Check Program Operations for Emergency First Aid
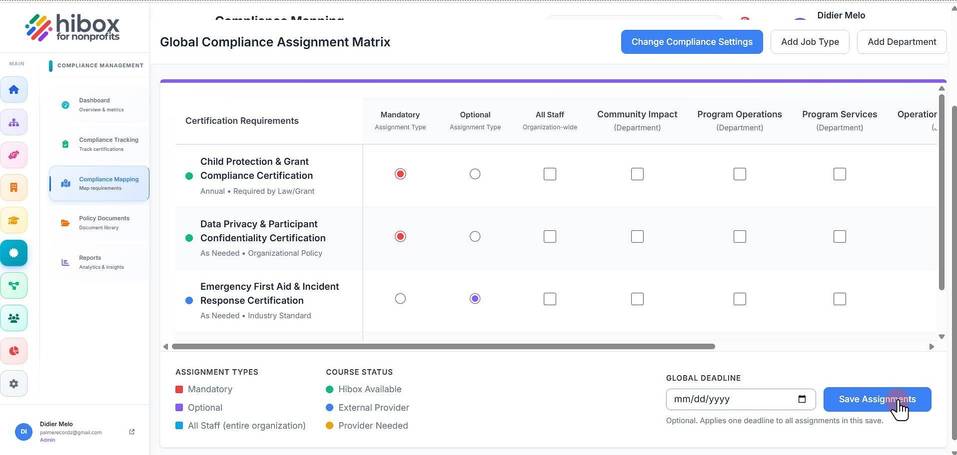 [740, 299]
